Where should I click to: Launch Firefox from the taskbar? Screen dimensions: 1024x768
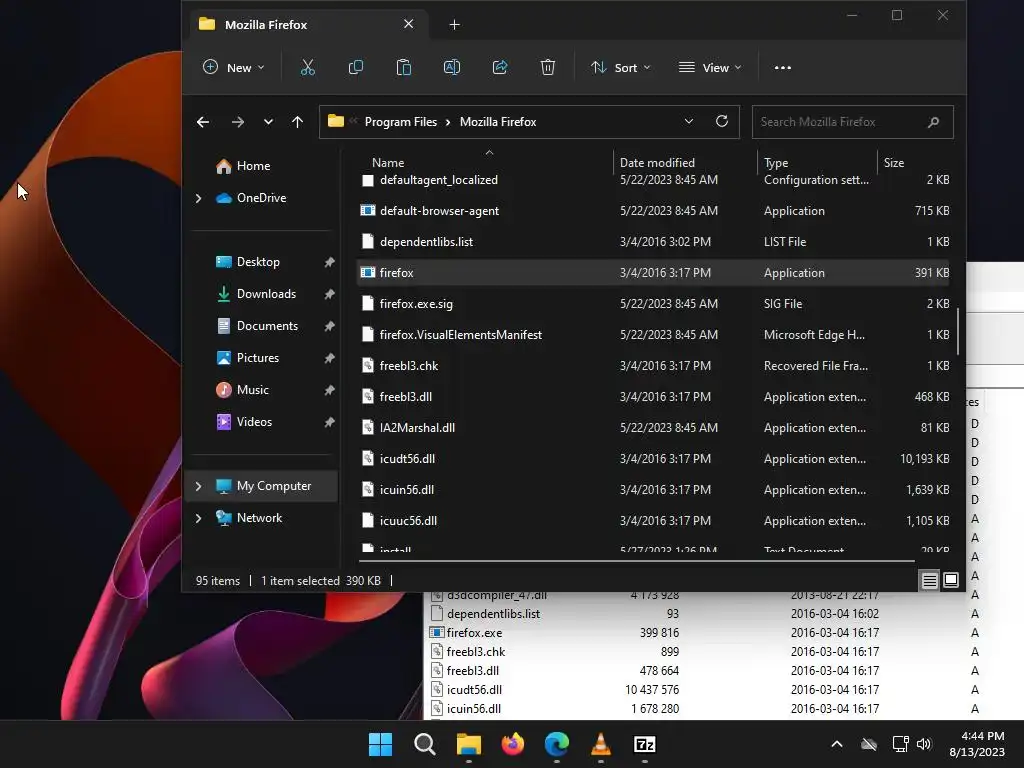pyautogui.click(x=513, y=744)
